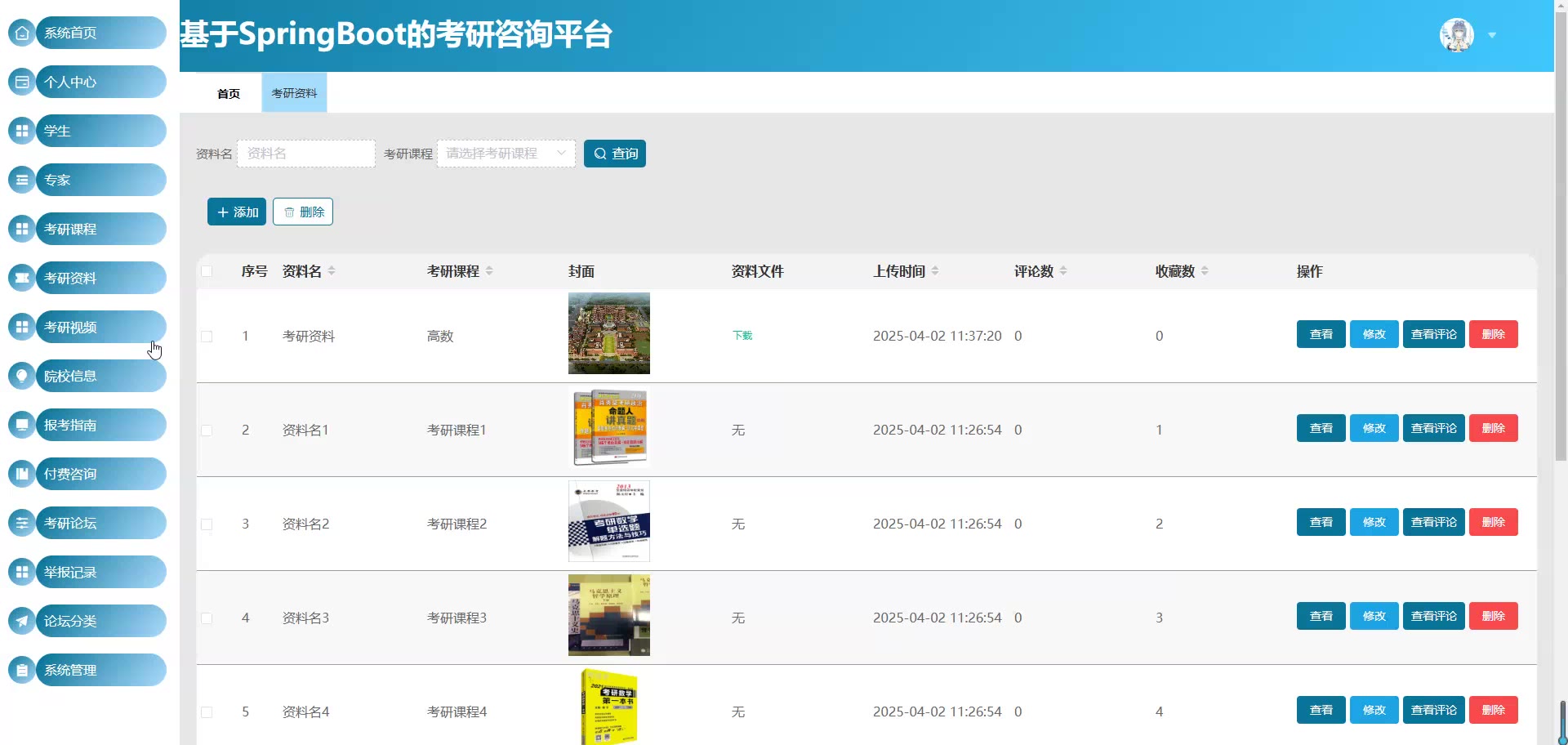Image resolution: width=1568 pixels, height=745 pixels.
Task: Click the user avatar picture
Action: point(1457,35)
